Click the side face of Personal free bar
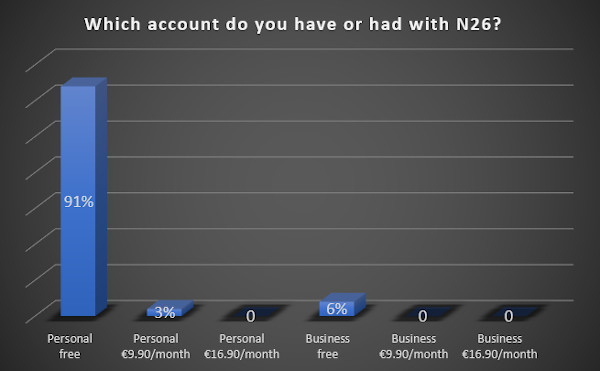The height and width of the screenshot is (371, 600). (101, 196)
